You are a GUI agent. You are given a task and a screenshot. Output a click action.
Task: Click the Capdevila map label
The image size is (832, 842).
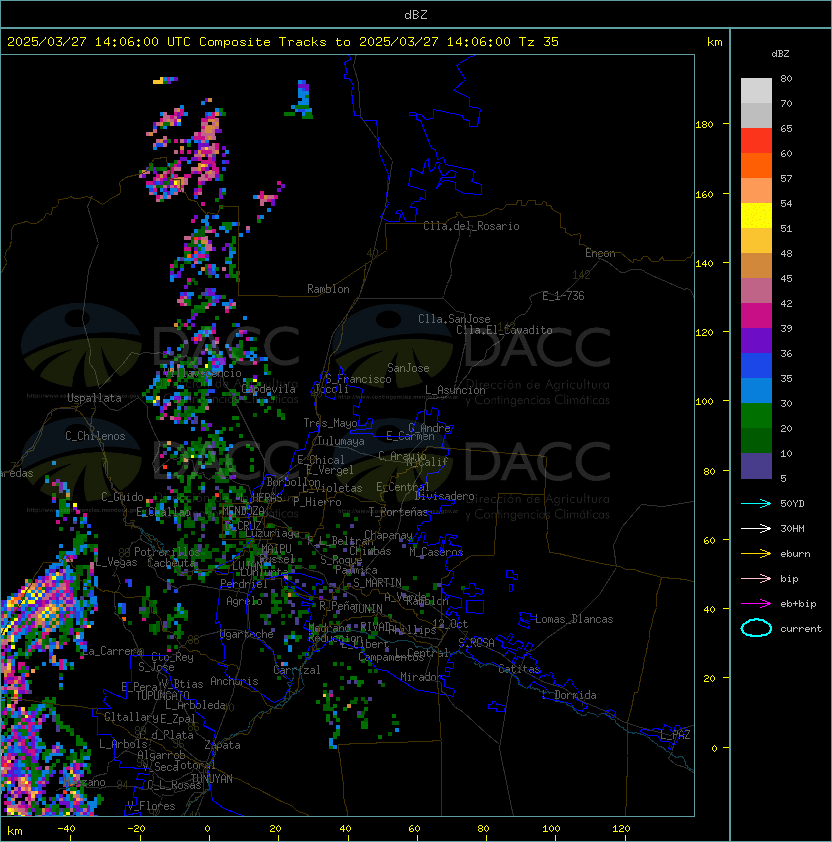(x=268, y=389)
